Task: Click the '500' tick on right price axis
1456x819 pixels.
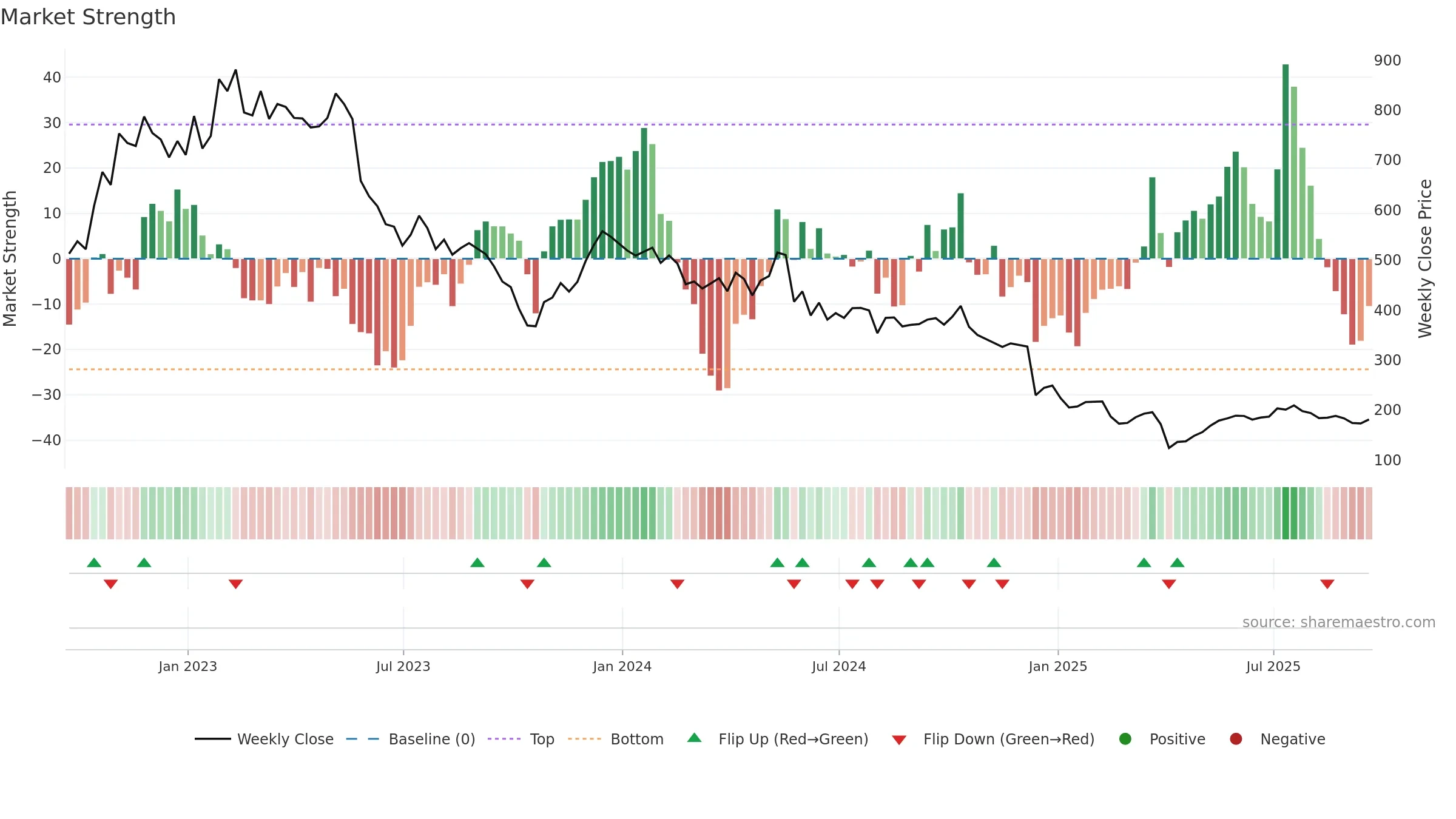Action: (x=1387, y=260)
